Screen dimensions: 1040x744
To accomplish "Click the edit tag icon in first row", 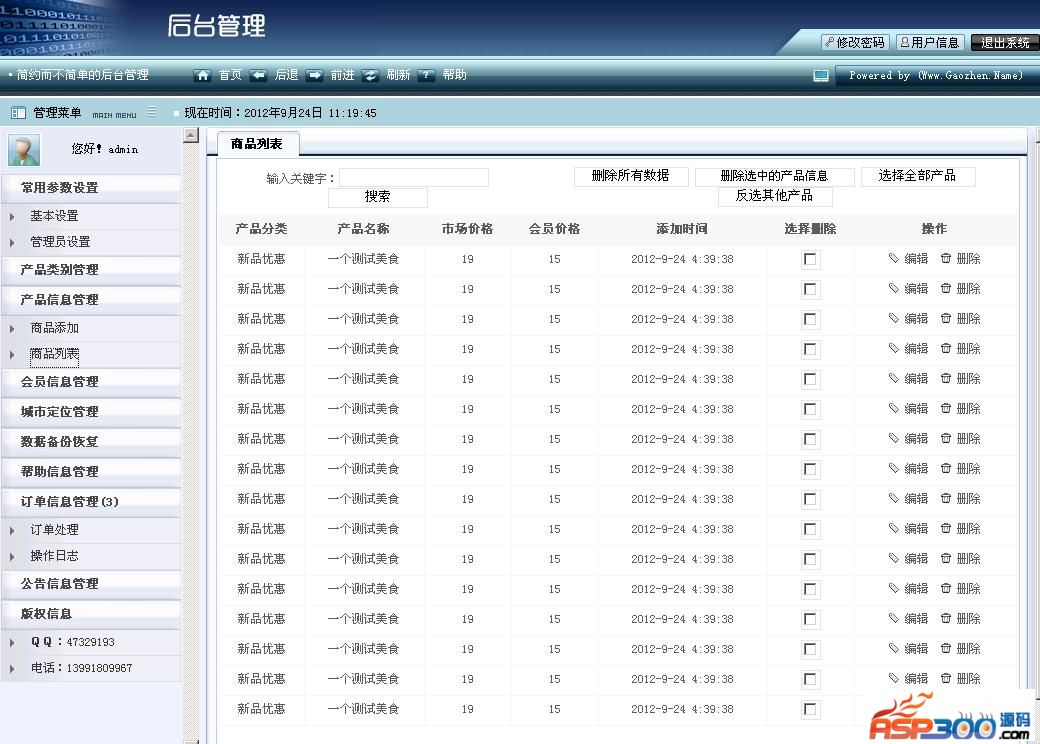I will click(894, 259).
